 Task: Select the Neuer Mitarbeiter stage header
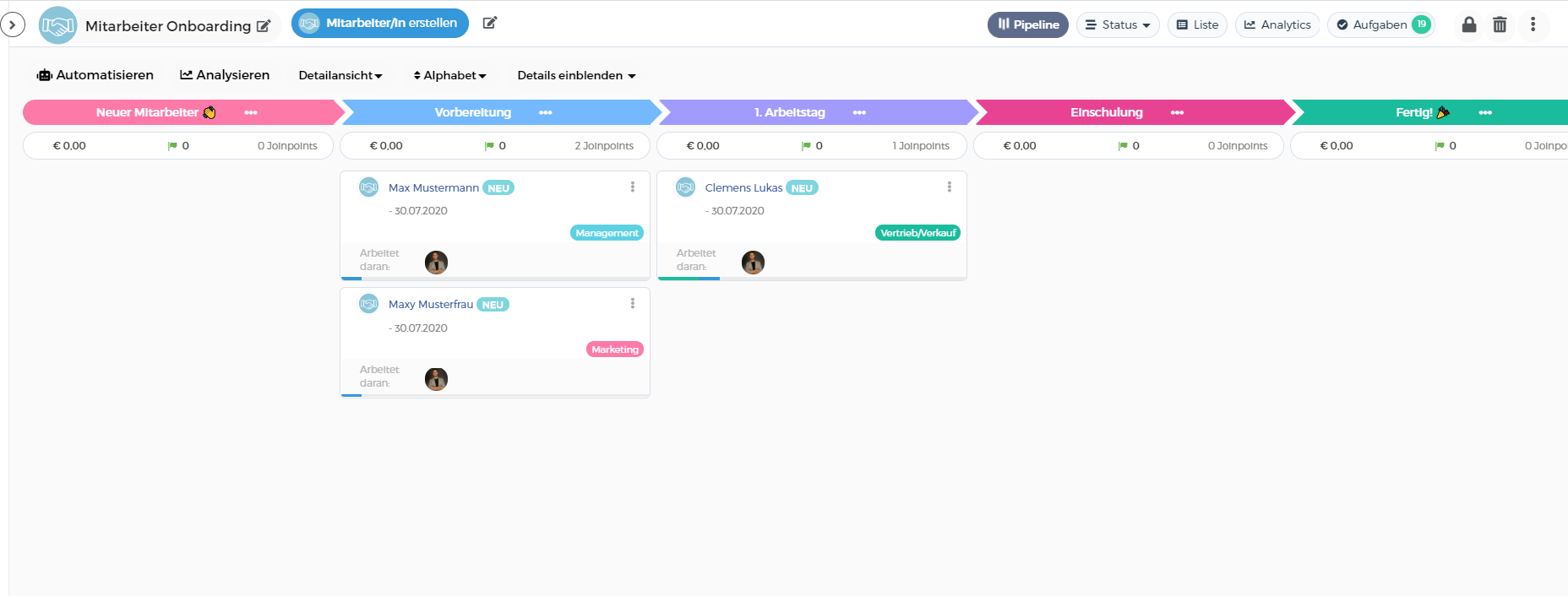point(183,112)
